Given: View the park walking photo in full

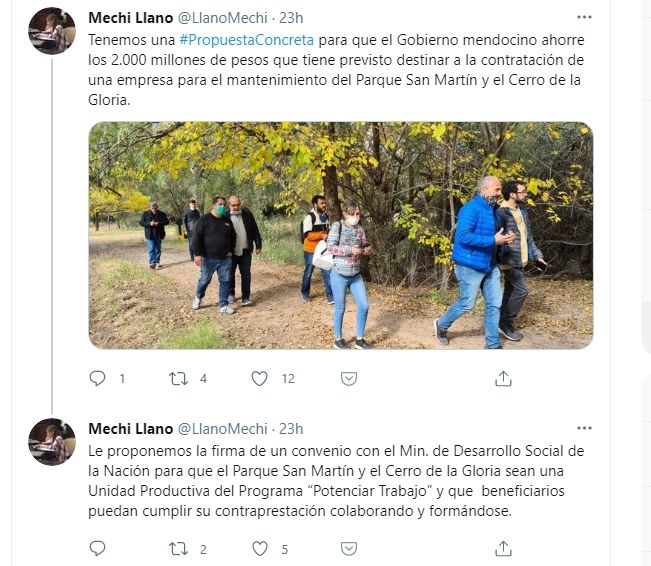Looking at the screenshot, I should click(x=340, y=235).
